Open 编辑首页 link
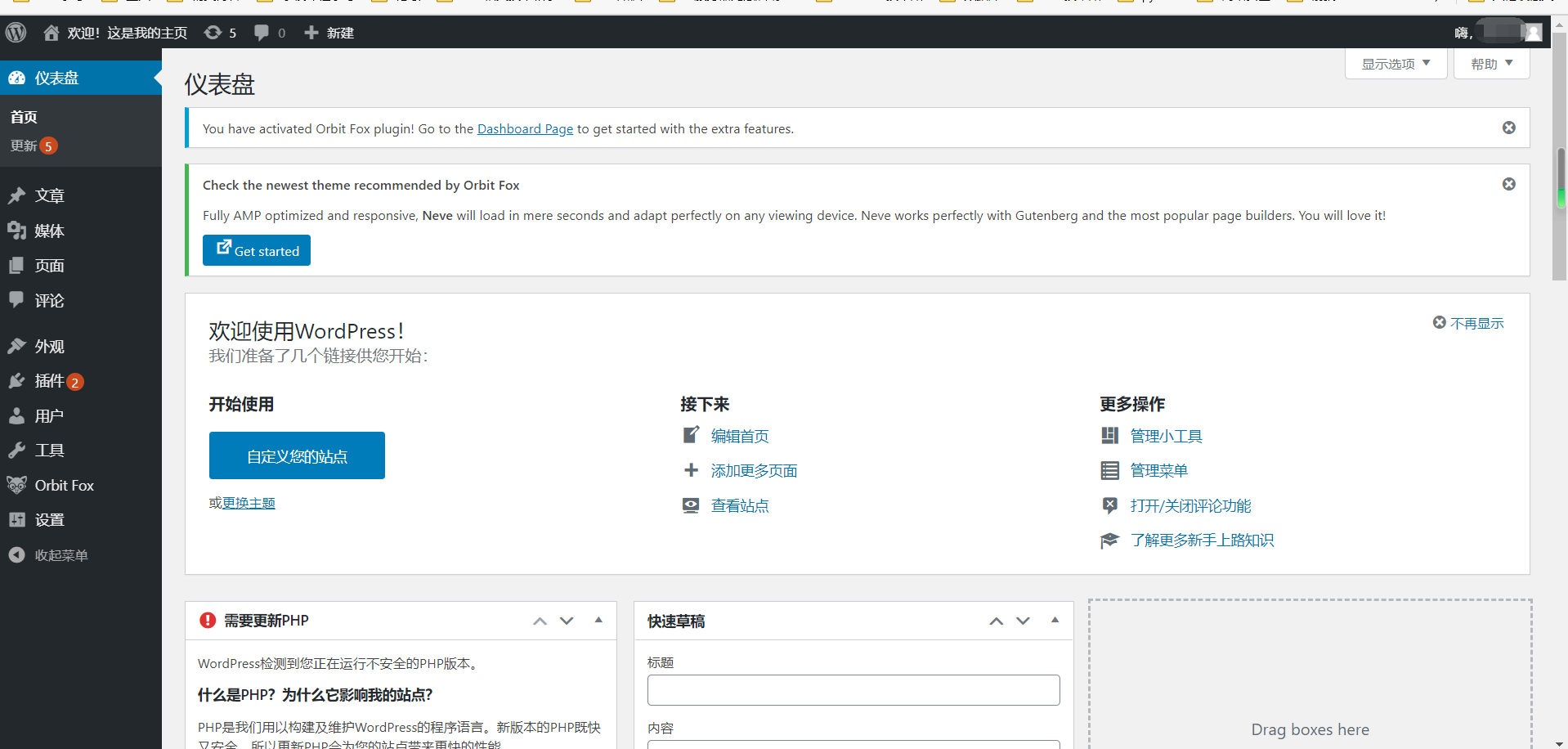This screenshot has width=1568, height=749. [x=740, y=436]
